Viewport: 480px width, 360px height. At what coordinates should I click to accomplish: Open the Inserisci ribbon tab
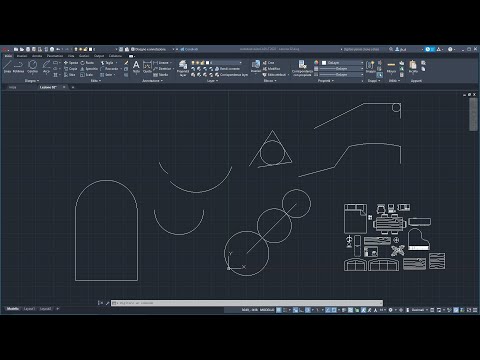tap(22, 56)
